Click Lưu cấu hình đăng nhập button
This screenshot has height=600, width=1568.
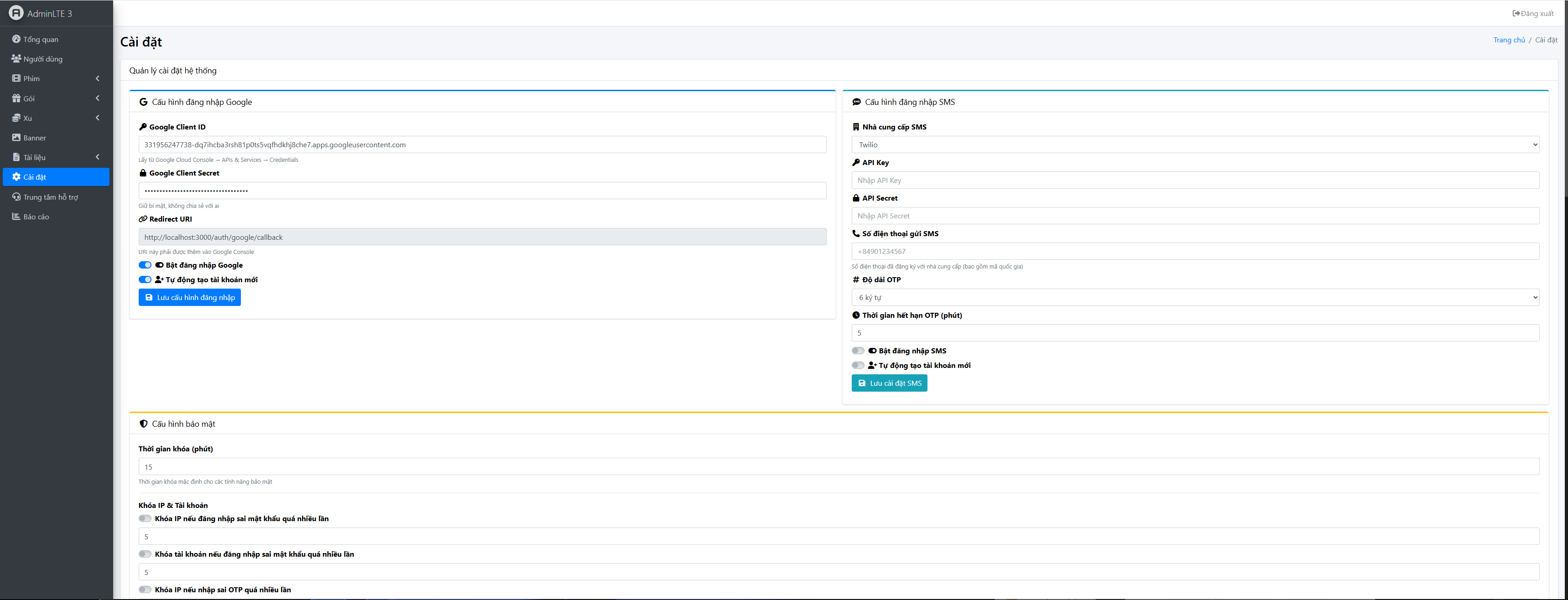189,297
